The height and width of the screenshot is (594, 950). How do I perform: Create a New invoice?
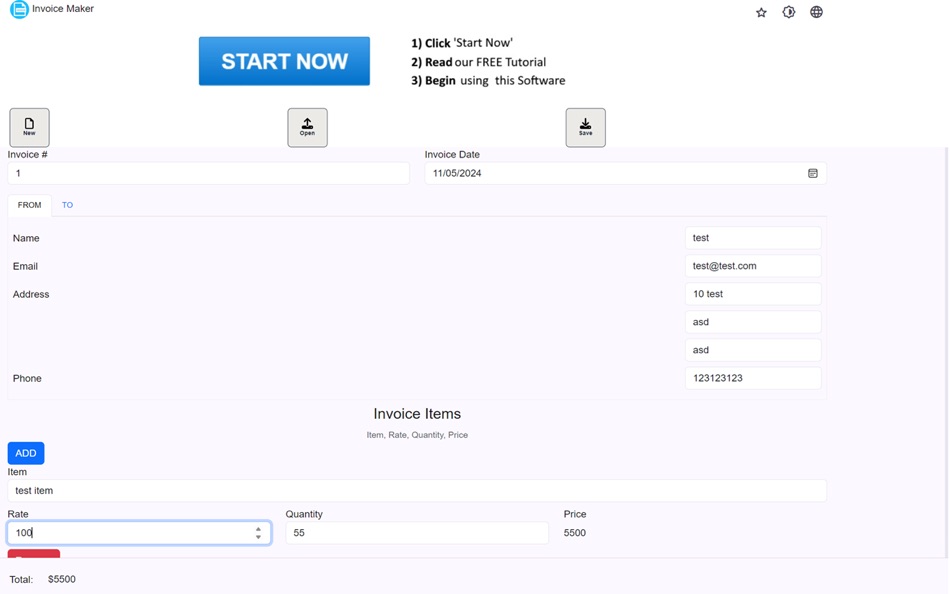29,127
